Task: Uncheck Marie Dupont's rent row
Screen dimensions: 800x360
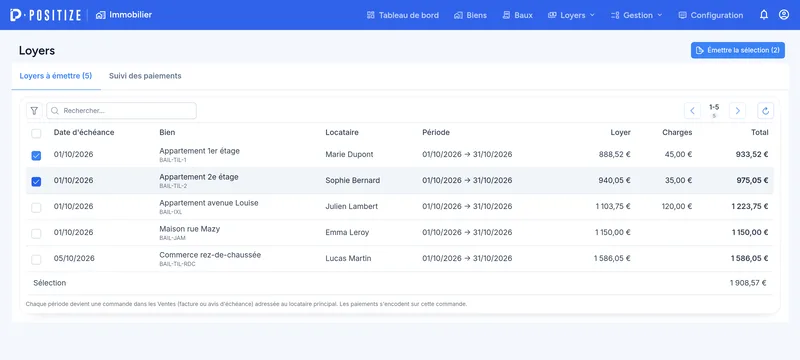Action: [36, 156]
